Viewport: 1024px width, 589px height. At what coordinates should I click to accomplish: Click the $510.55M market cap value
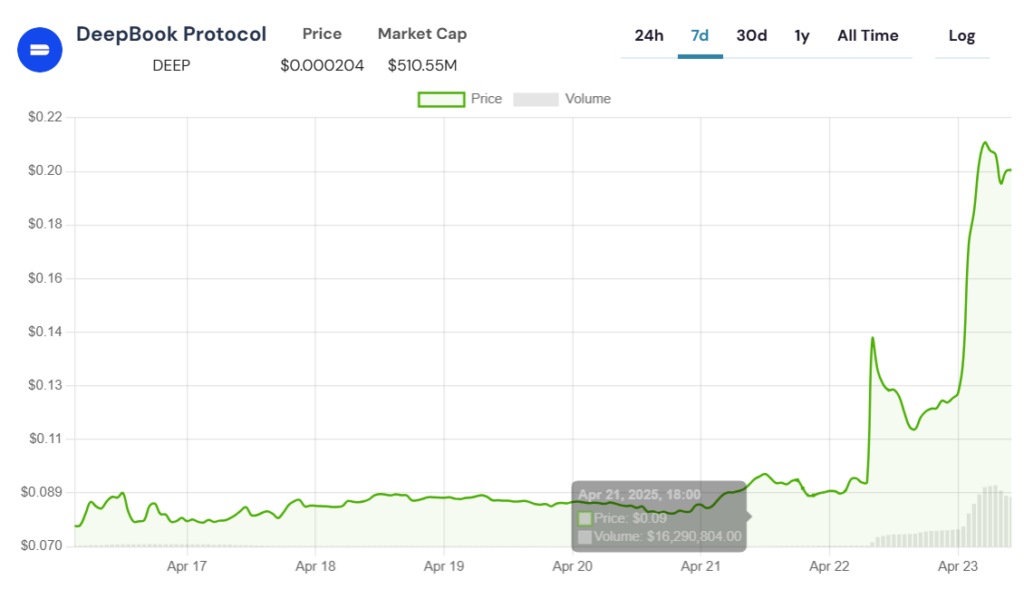422,65
